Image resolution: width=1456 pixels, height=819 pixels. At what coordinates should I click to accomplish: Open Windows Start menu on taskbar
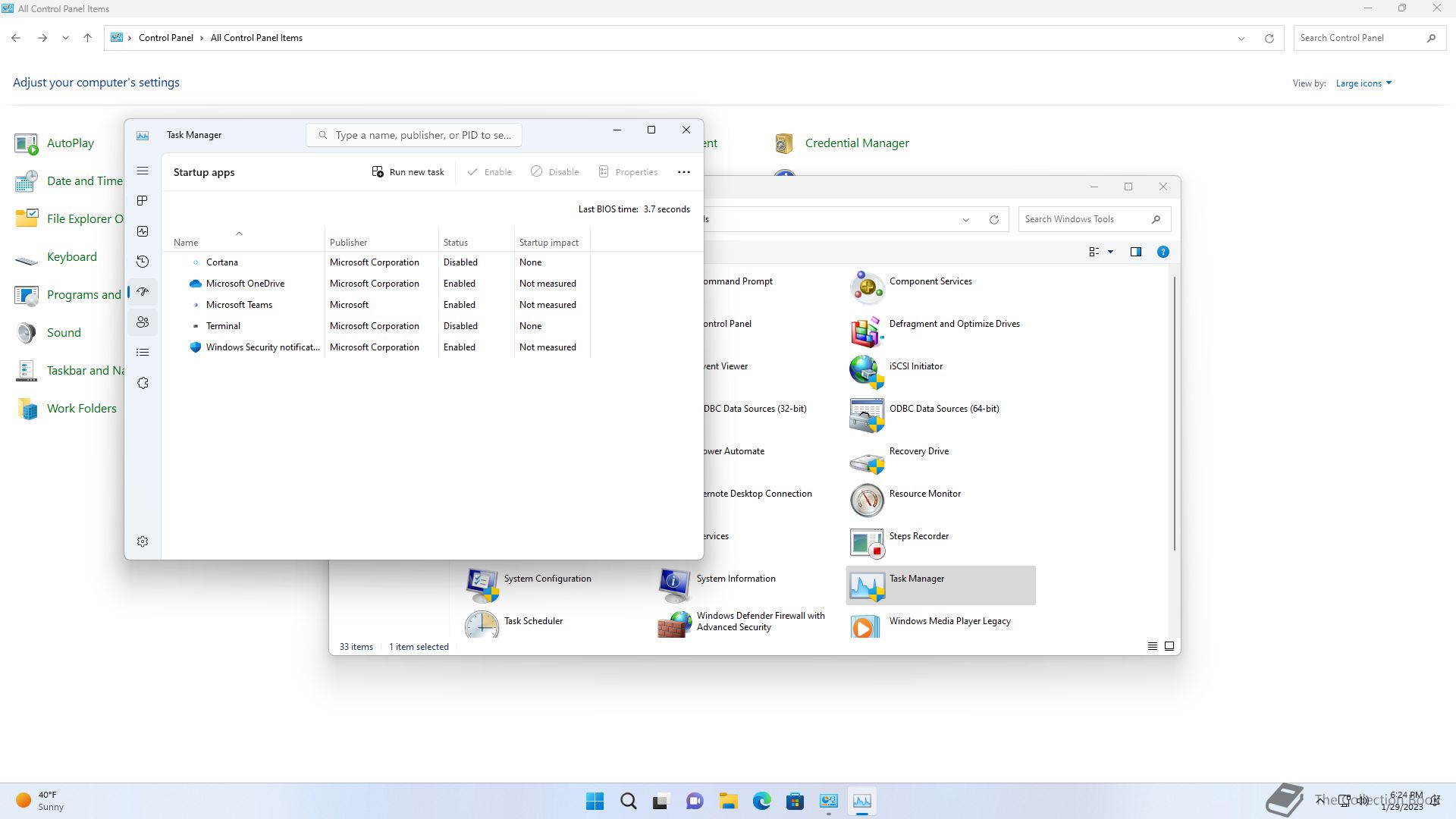(x=595, y=801)
